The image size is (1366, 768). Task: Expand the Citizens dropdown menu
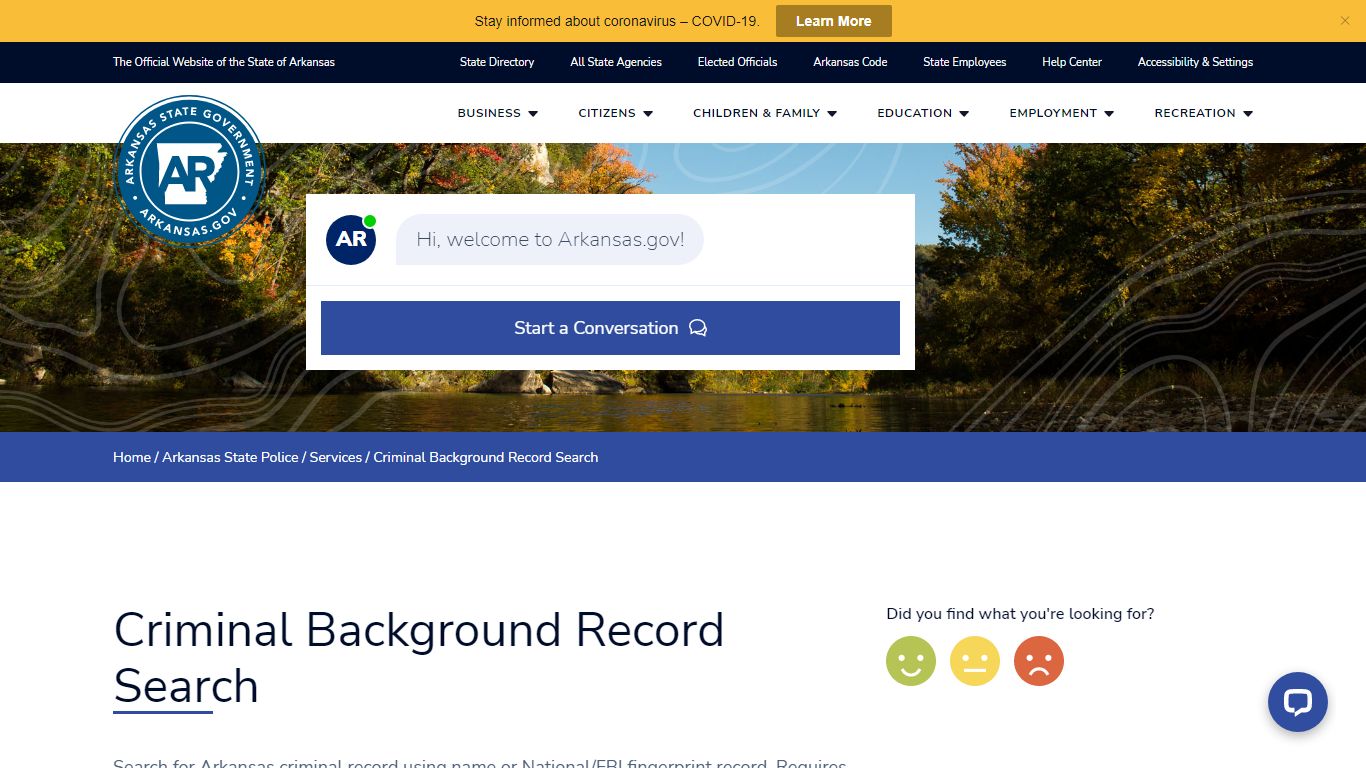pyautogui.click(x=616, y=113)
